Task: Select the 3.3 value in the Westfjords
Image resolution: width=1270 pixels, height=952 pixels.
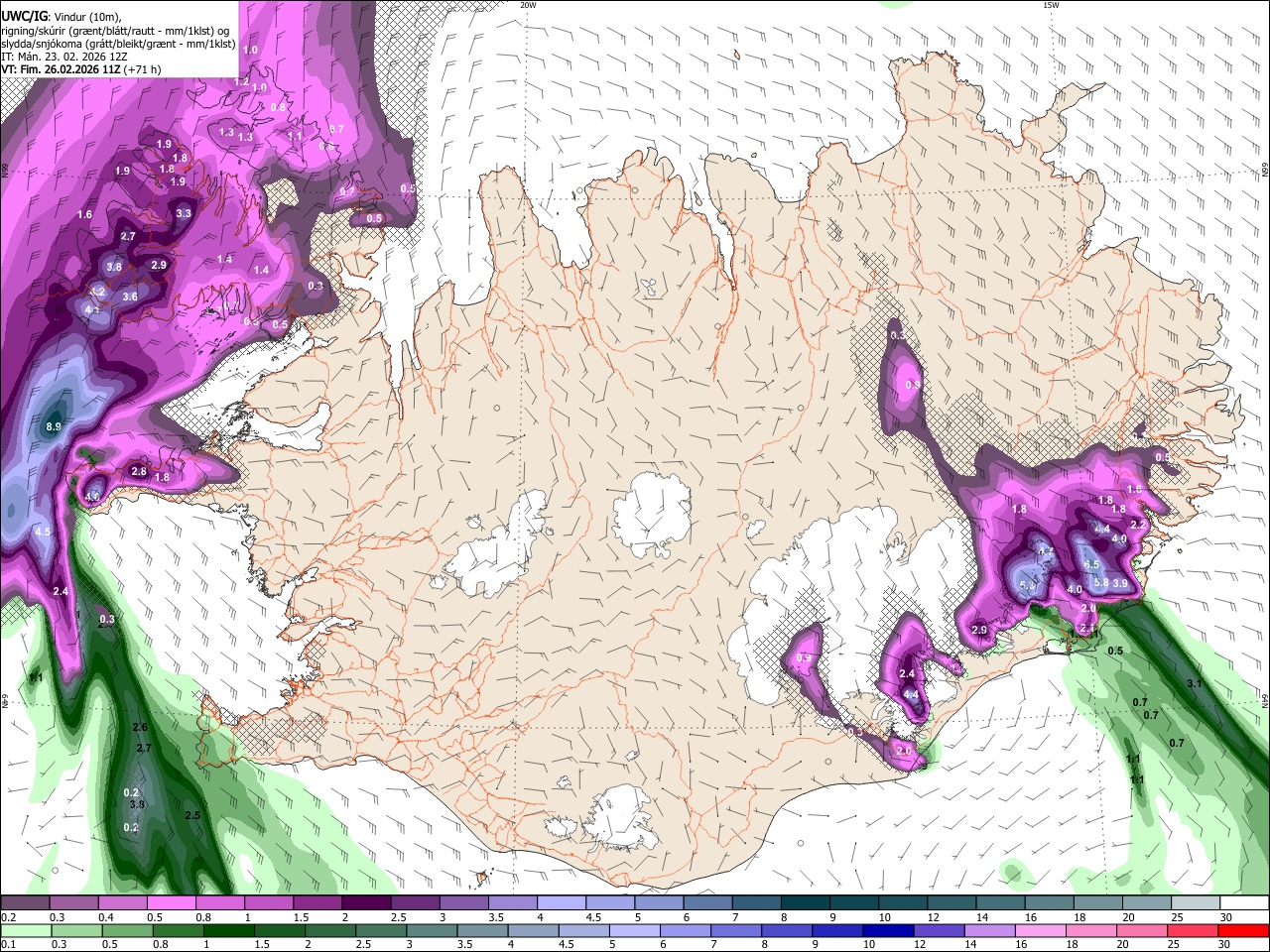Action: pos(184,213)
